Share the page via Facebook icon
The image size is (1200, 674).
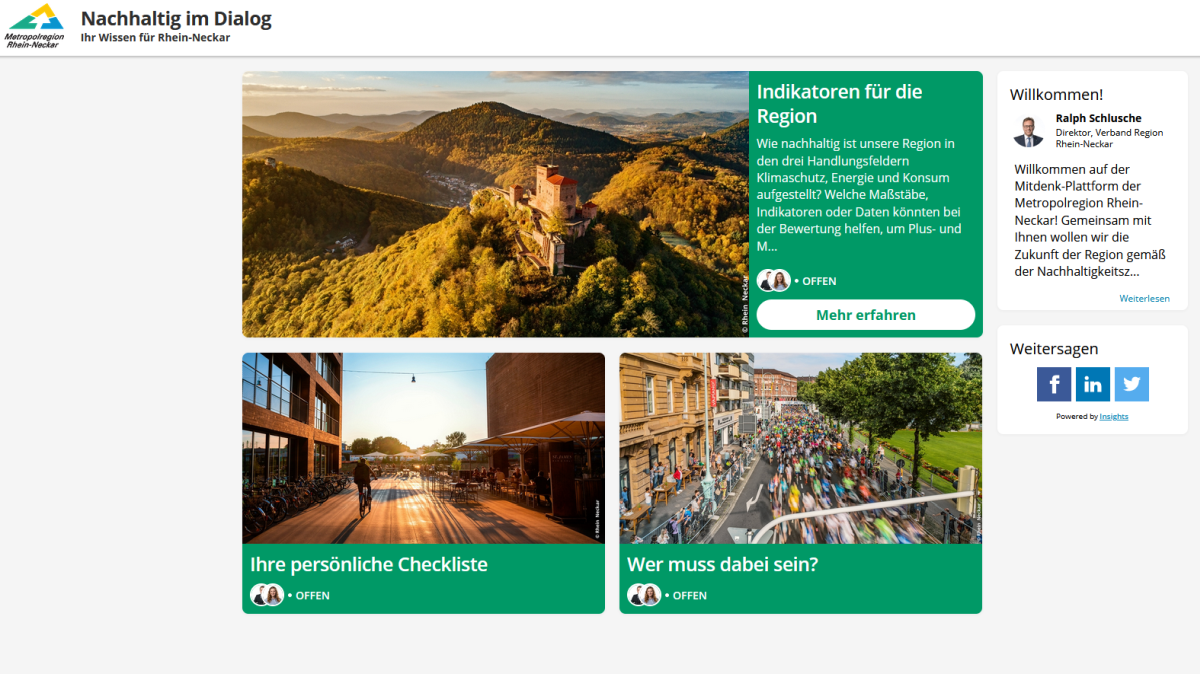coord(1053,384)
